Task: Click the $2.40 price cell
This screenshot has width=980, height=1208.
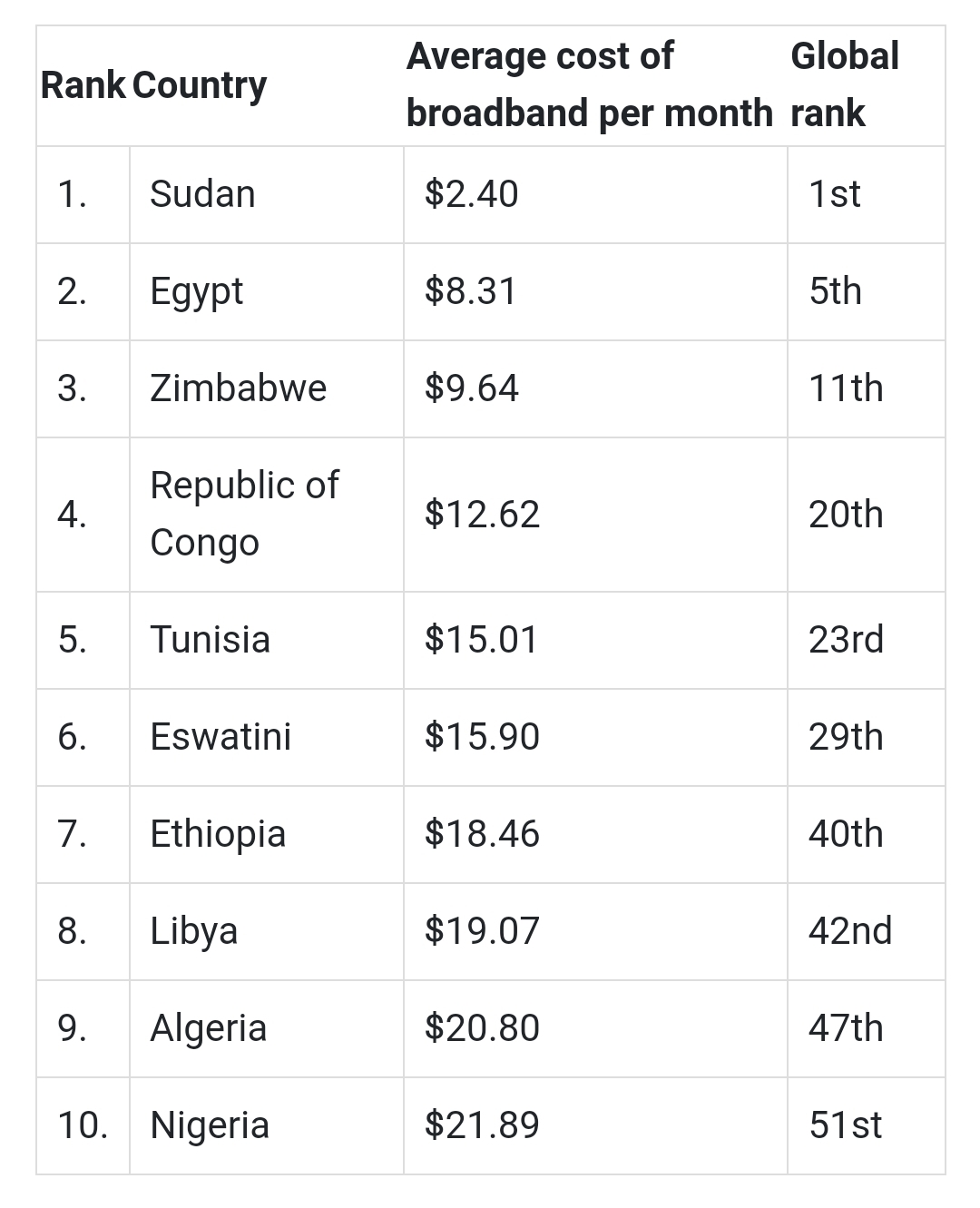Action: pyautogui.click(x=595, y=194)
